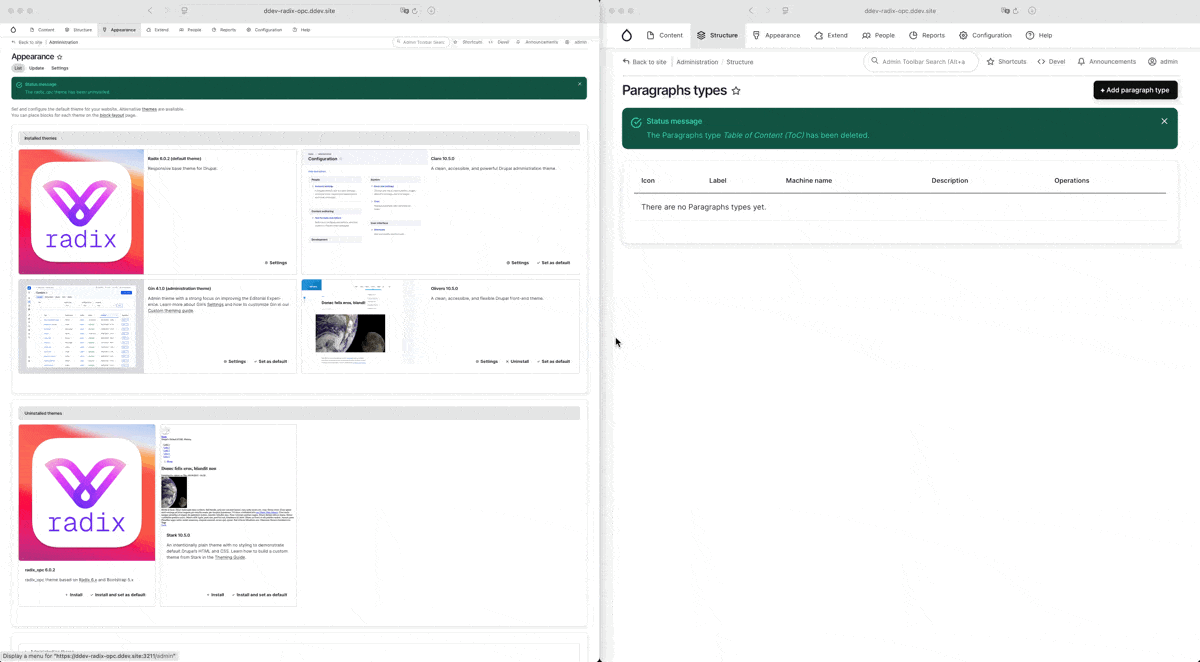
Task: Open the Extend menu in right window
Action: 831,35
